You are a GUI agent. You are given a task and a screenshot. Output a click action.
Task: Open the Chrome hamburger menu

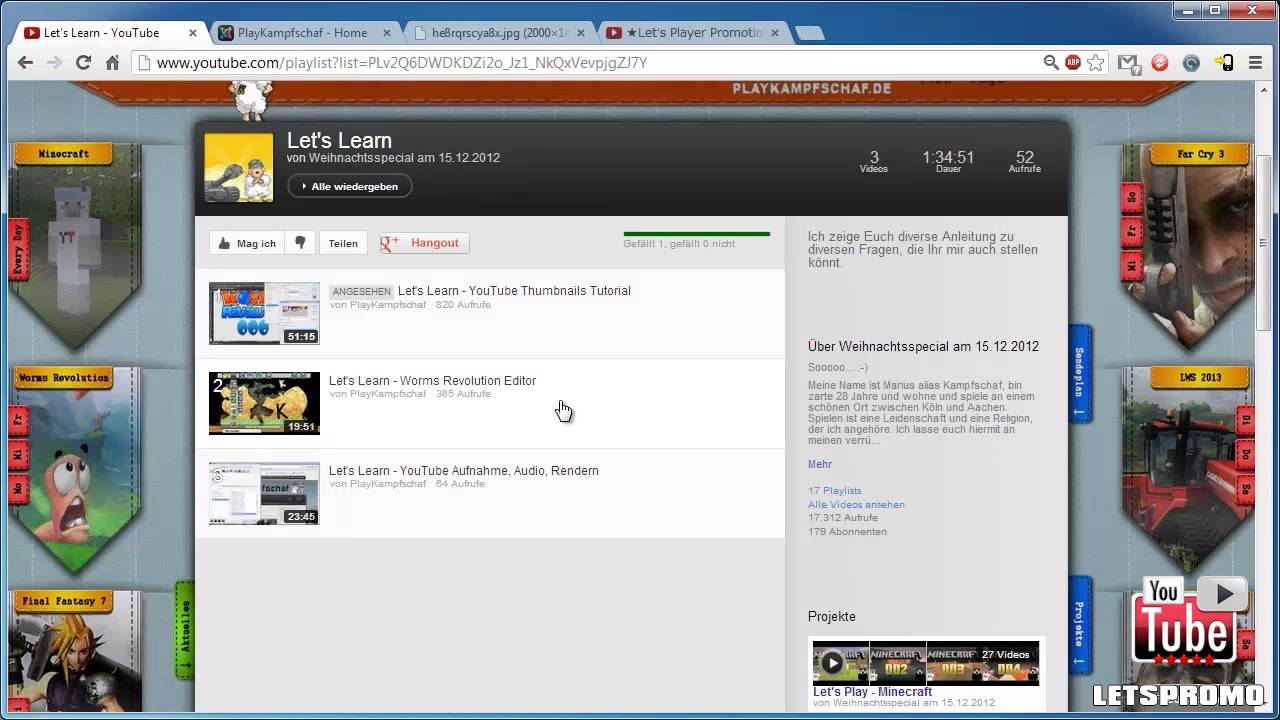[1255, 62]
